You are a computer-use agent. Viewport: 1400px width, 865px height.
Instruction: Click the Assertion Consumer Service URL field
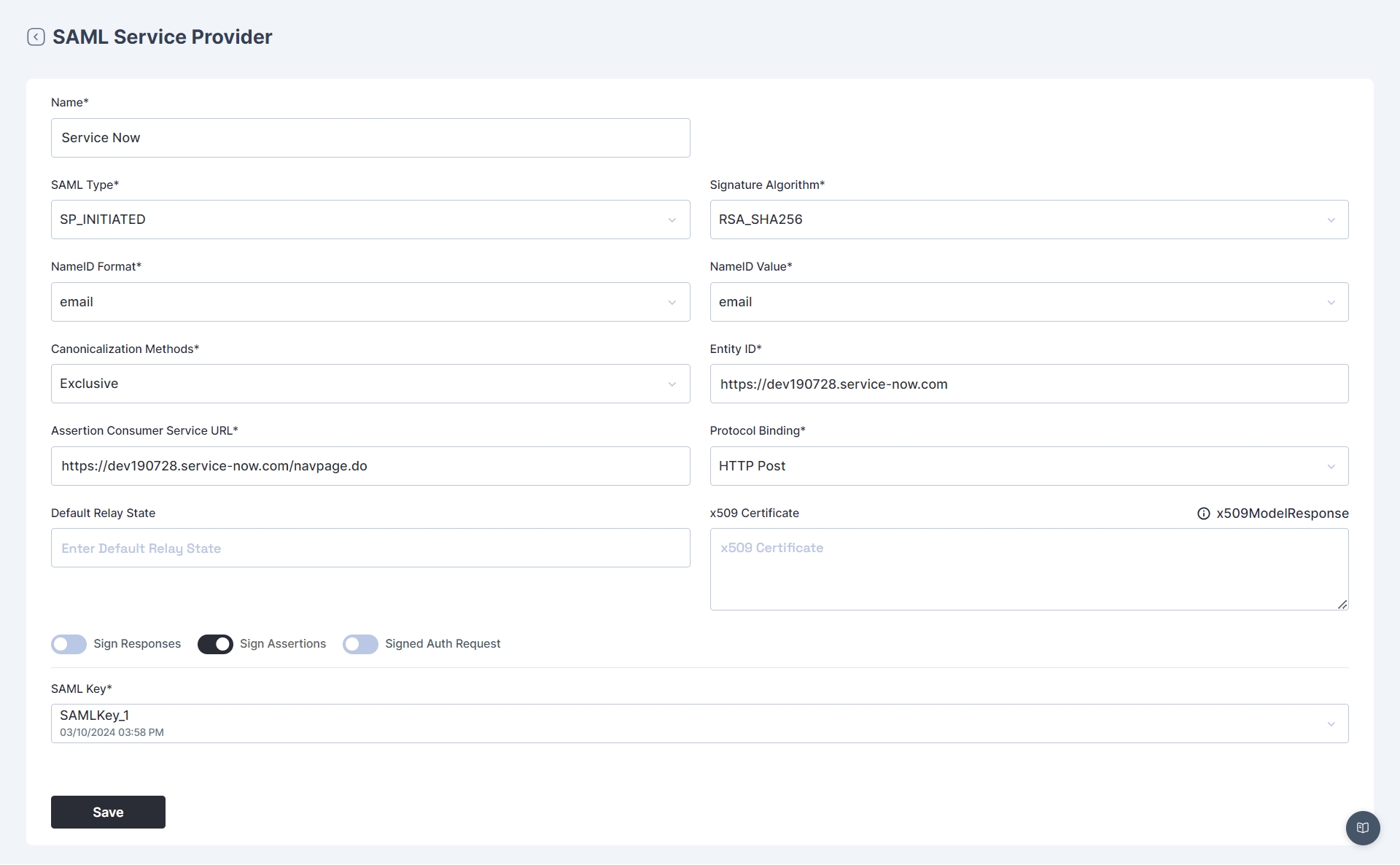click(x=370, y=466)
